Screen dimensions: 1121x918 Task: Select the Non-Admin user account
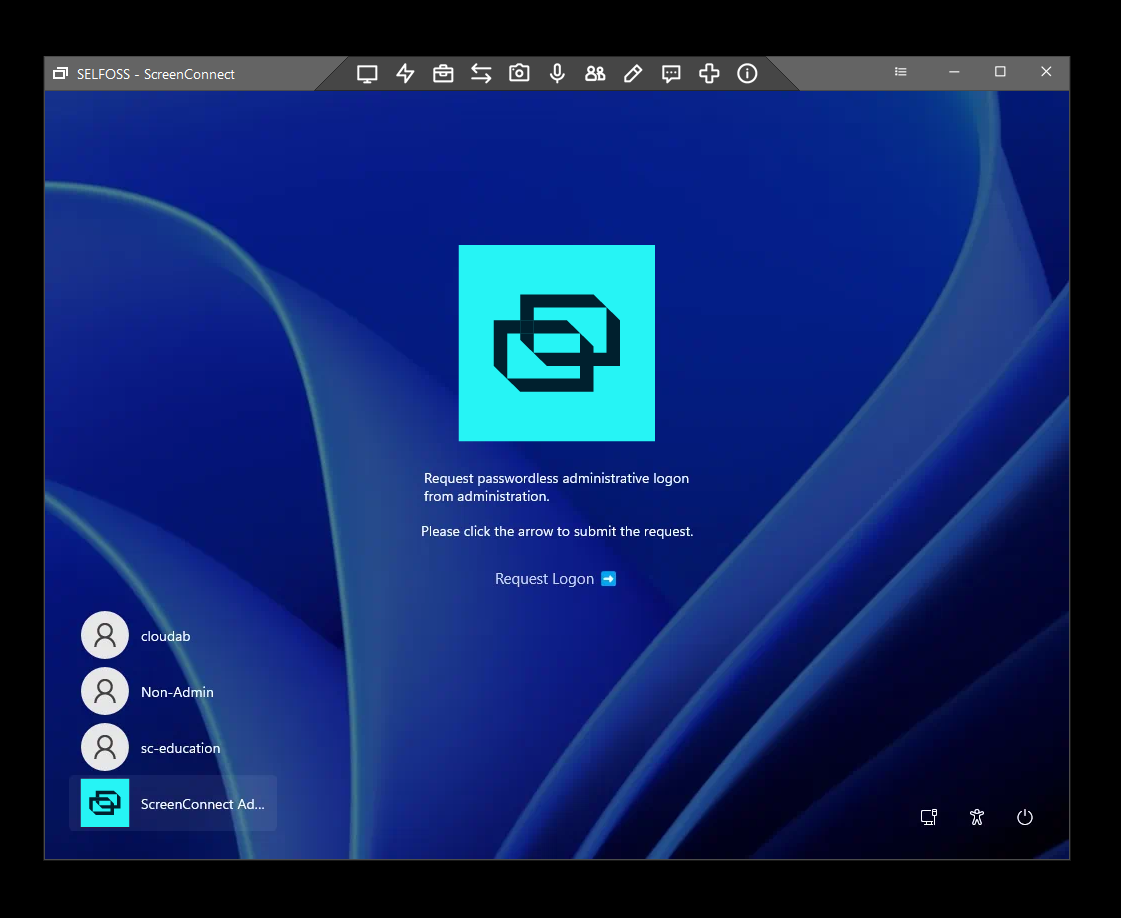click(147, 691)
